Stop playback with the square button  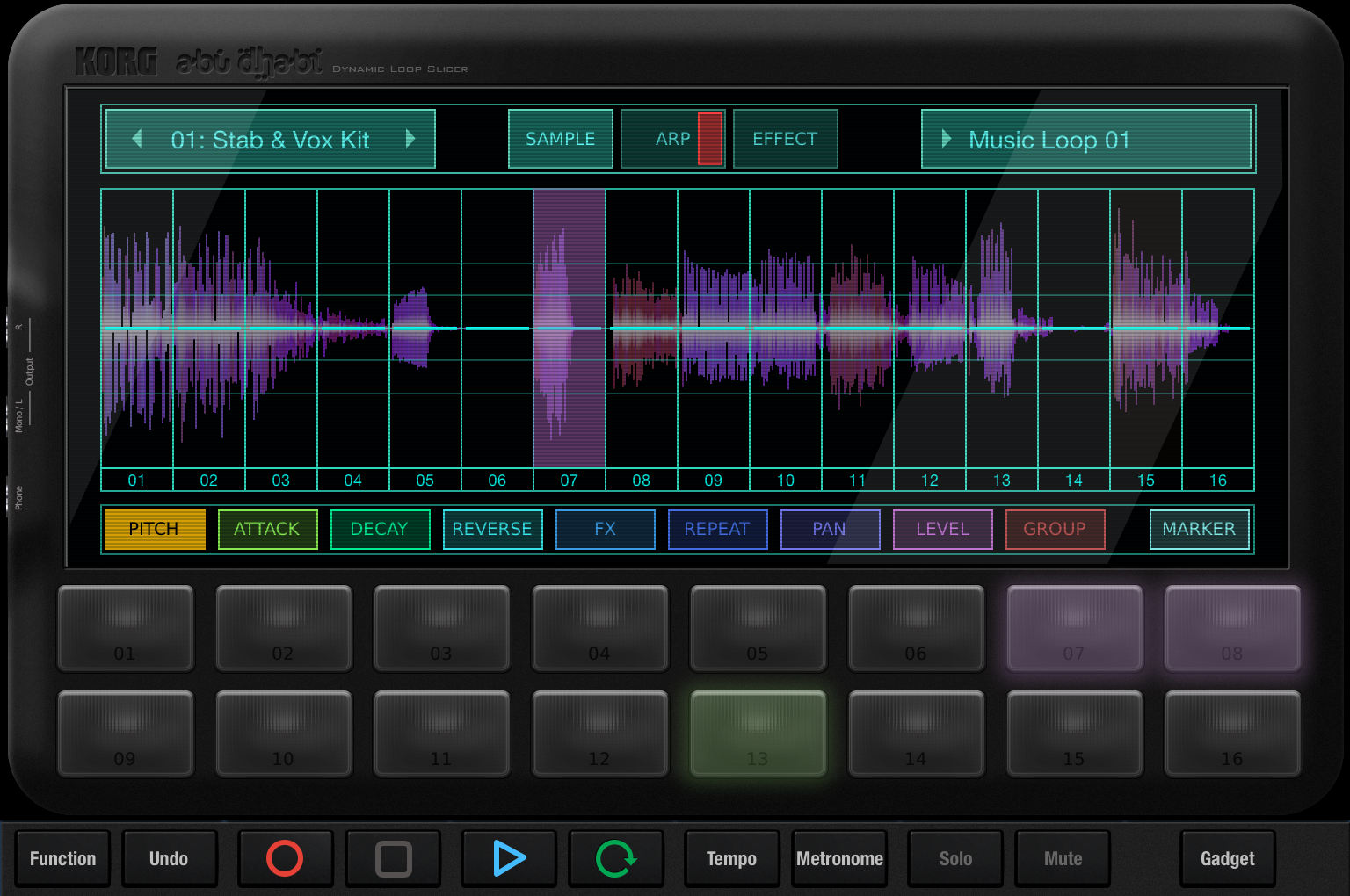(393, 858)
